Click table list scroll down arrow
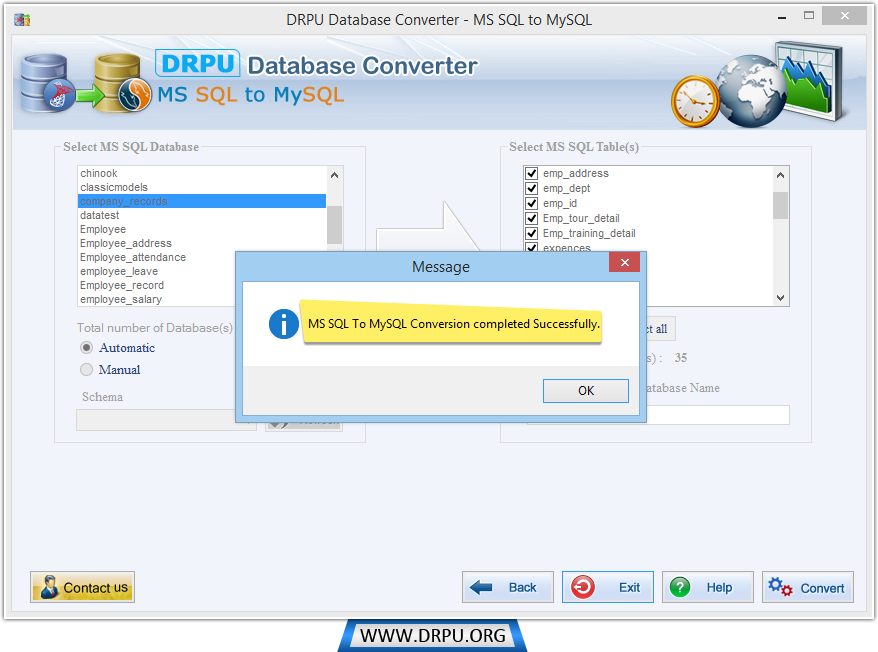 (781, 297)
